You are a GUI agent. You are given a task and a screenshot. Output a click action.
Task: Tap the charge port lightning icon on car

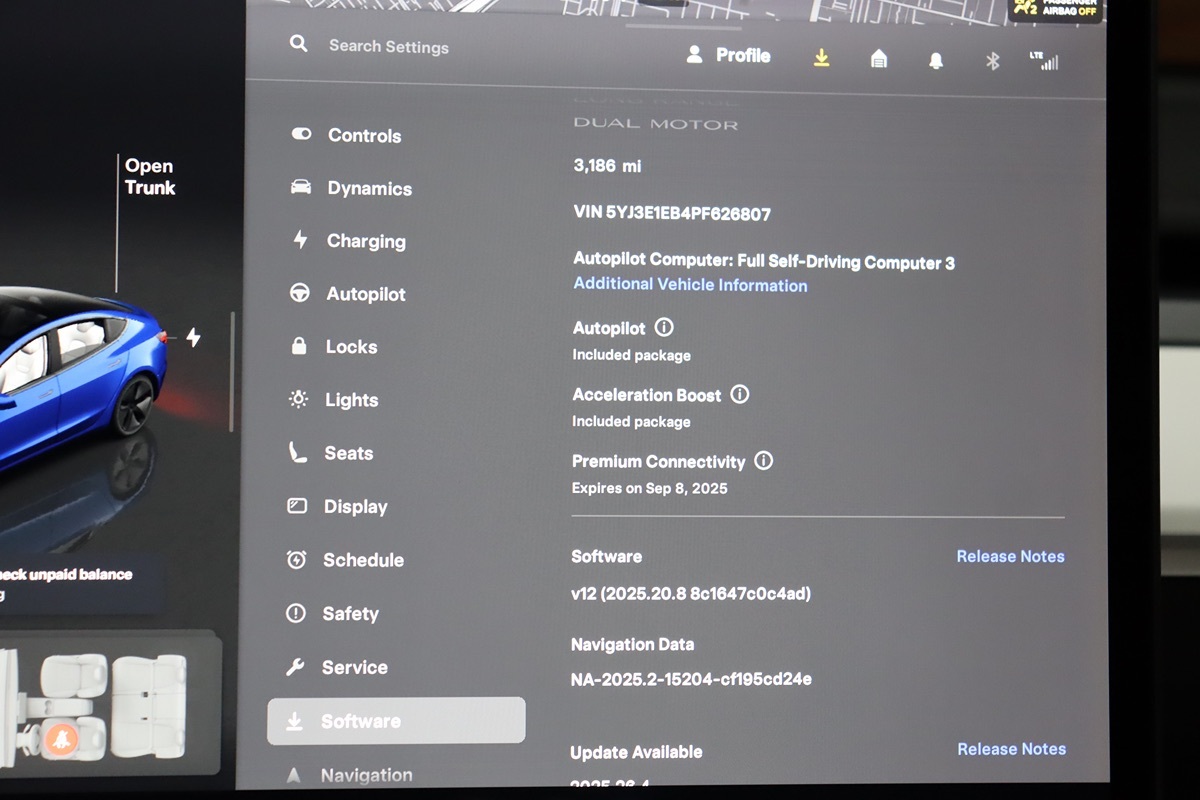coord(193,338)
